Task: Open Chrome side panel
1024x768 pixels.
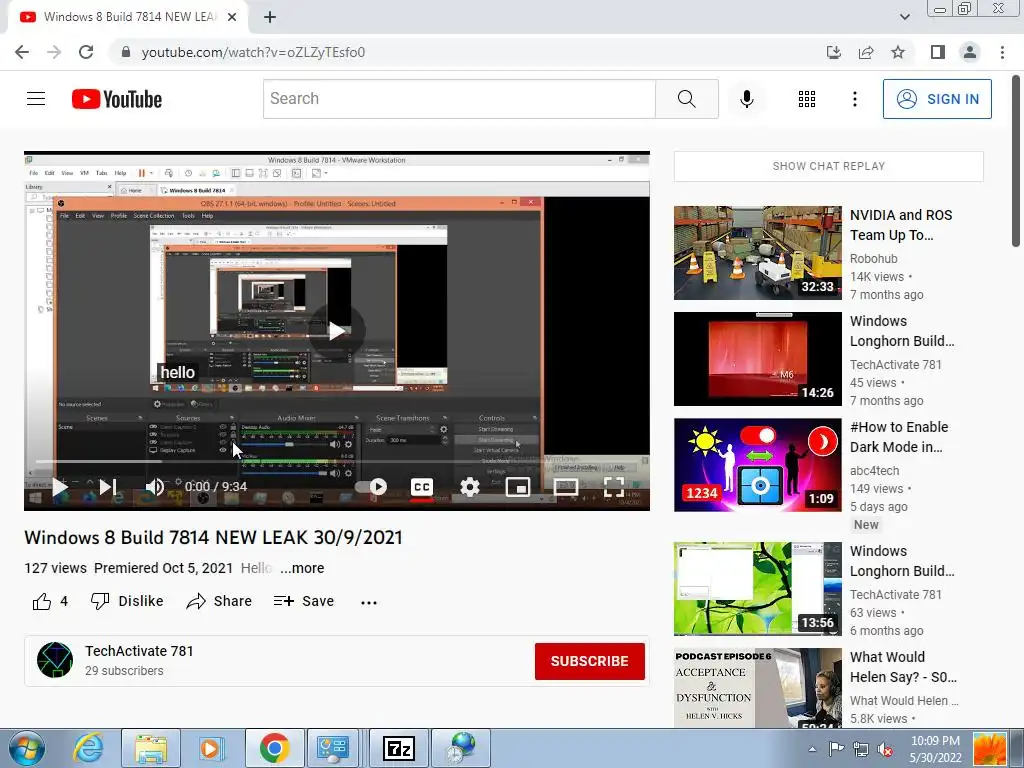Action: (x=938, y=52)
